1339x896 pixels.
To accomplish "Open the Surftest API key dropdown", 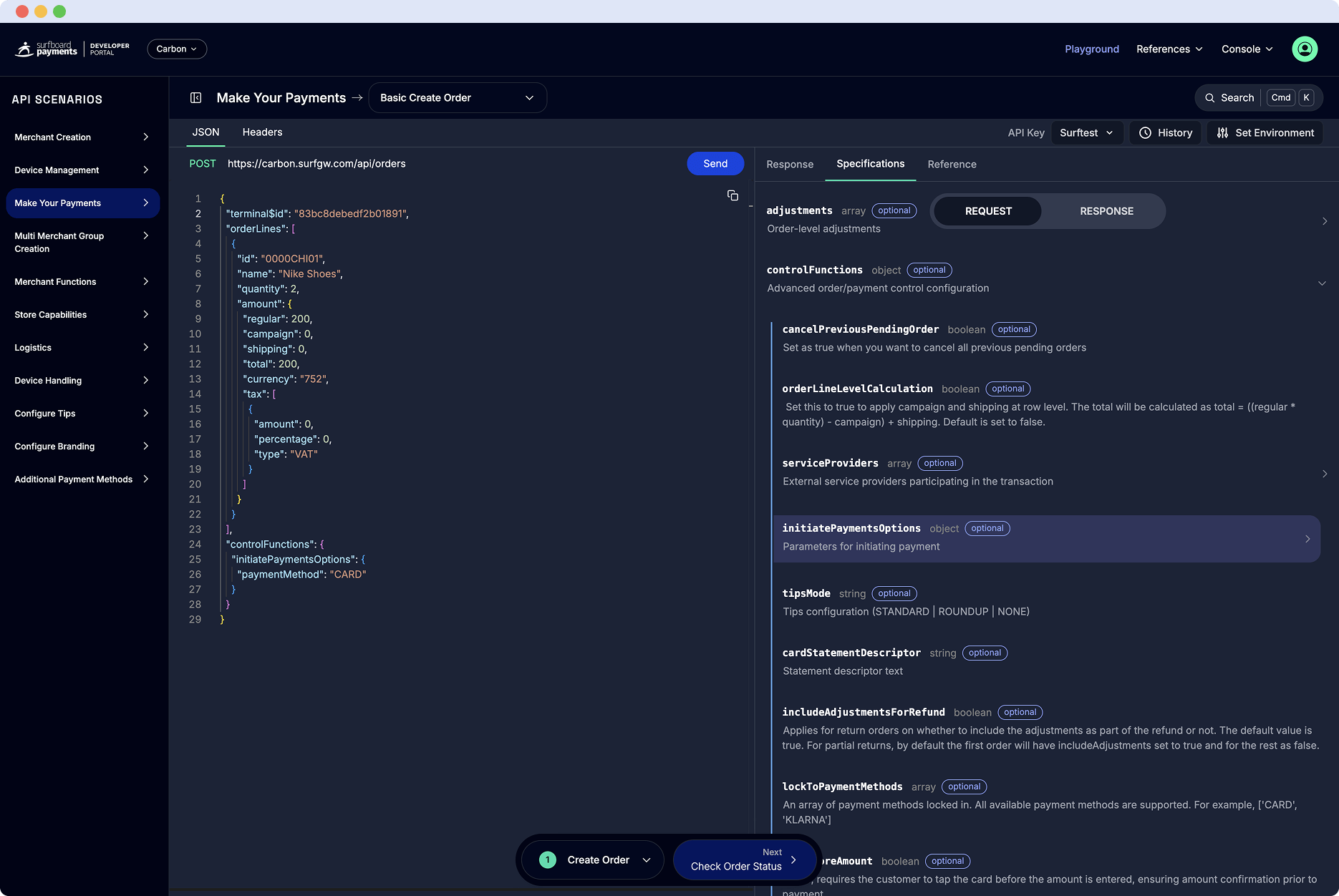I will coord(1086,133).
